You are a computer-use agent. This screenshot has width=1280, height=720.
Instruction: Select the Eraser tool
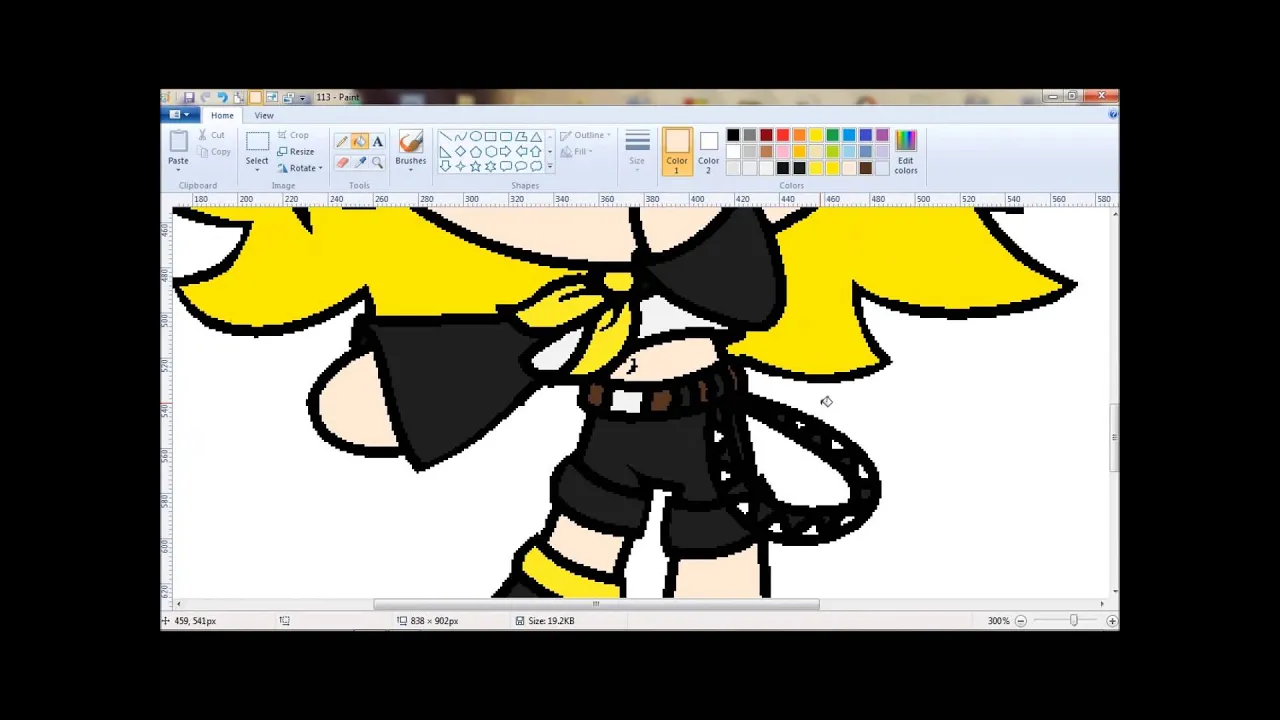[342, 162]
